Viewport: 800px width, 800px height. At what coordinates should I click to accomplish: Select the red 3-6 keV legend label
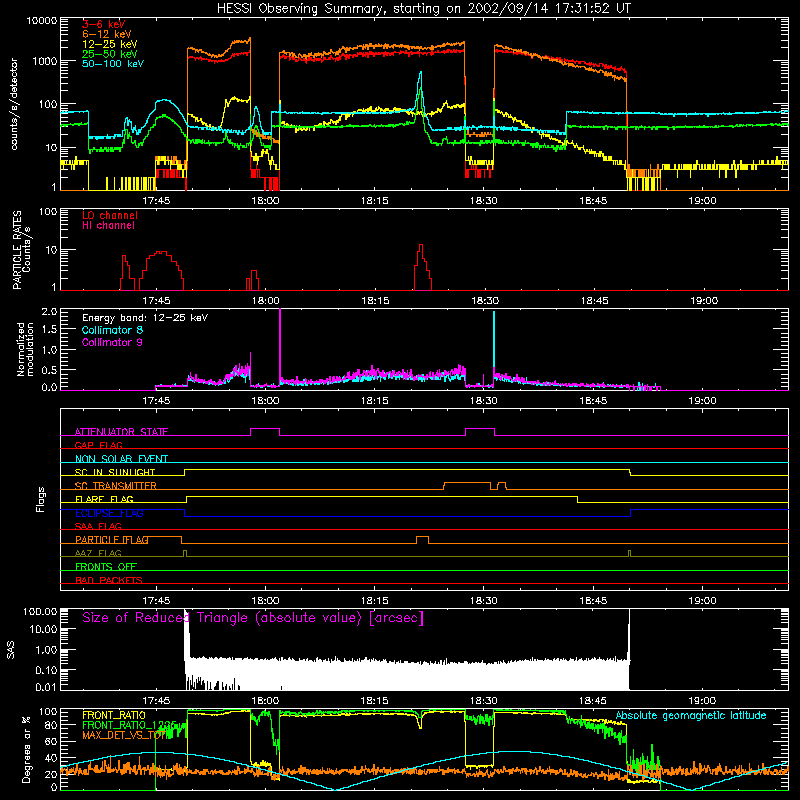pos(104,24)
